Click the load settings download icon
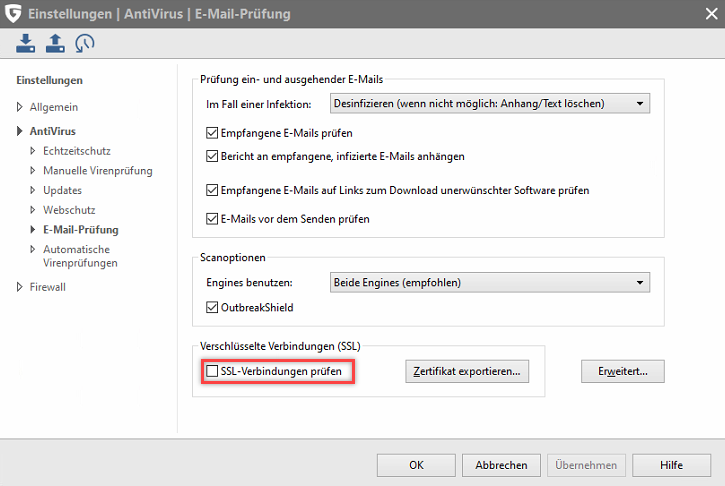The width and height of the screenshot is (725, 486). click(25, 43)
